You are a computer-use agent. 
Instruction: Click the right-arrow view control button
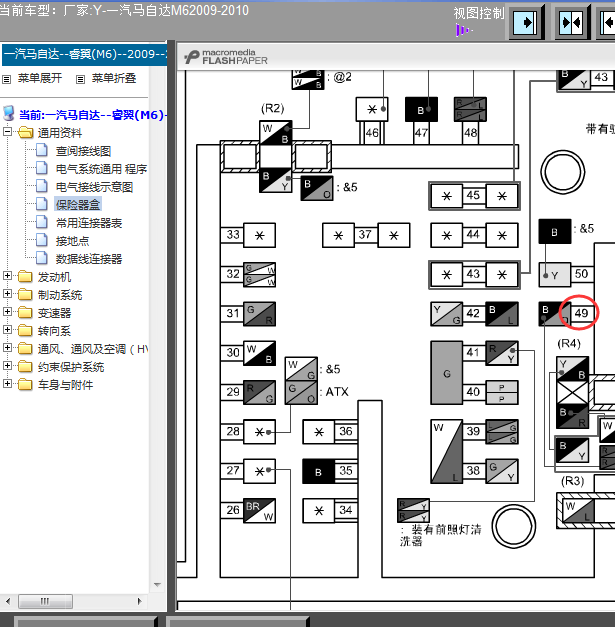tap(526, 22)
